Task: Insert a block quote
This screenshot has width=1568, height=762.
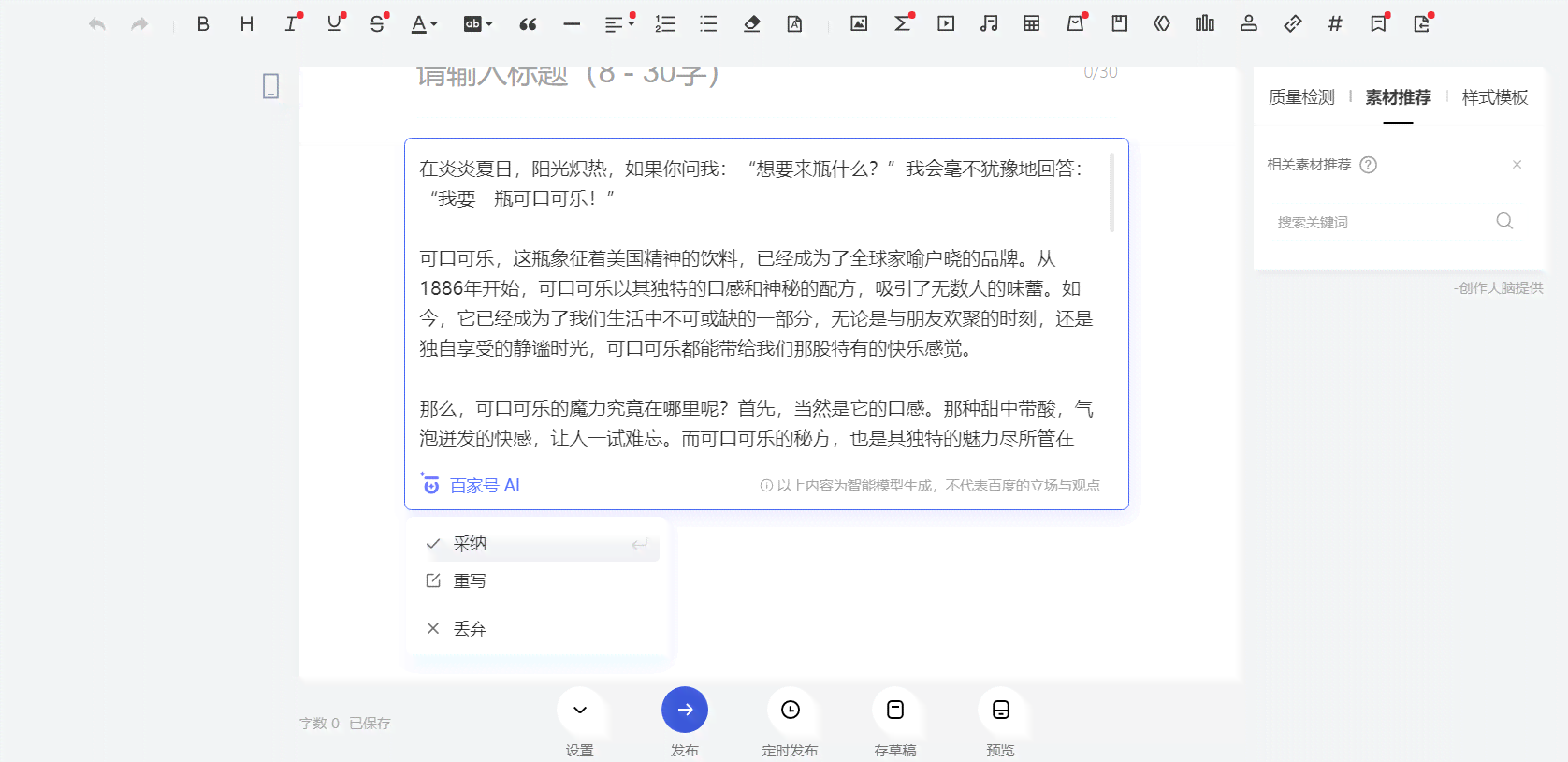Action: 528,24
